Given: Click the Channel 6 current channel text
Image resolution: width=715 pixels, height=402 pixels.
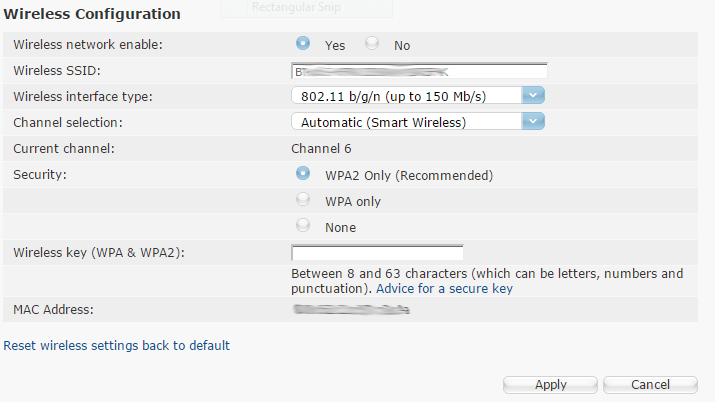Looking at the screenshot, I should (x=321, y=149).
